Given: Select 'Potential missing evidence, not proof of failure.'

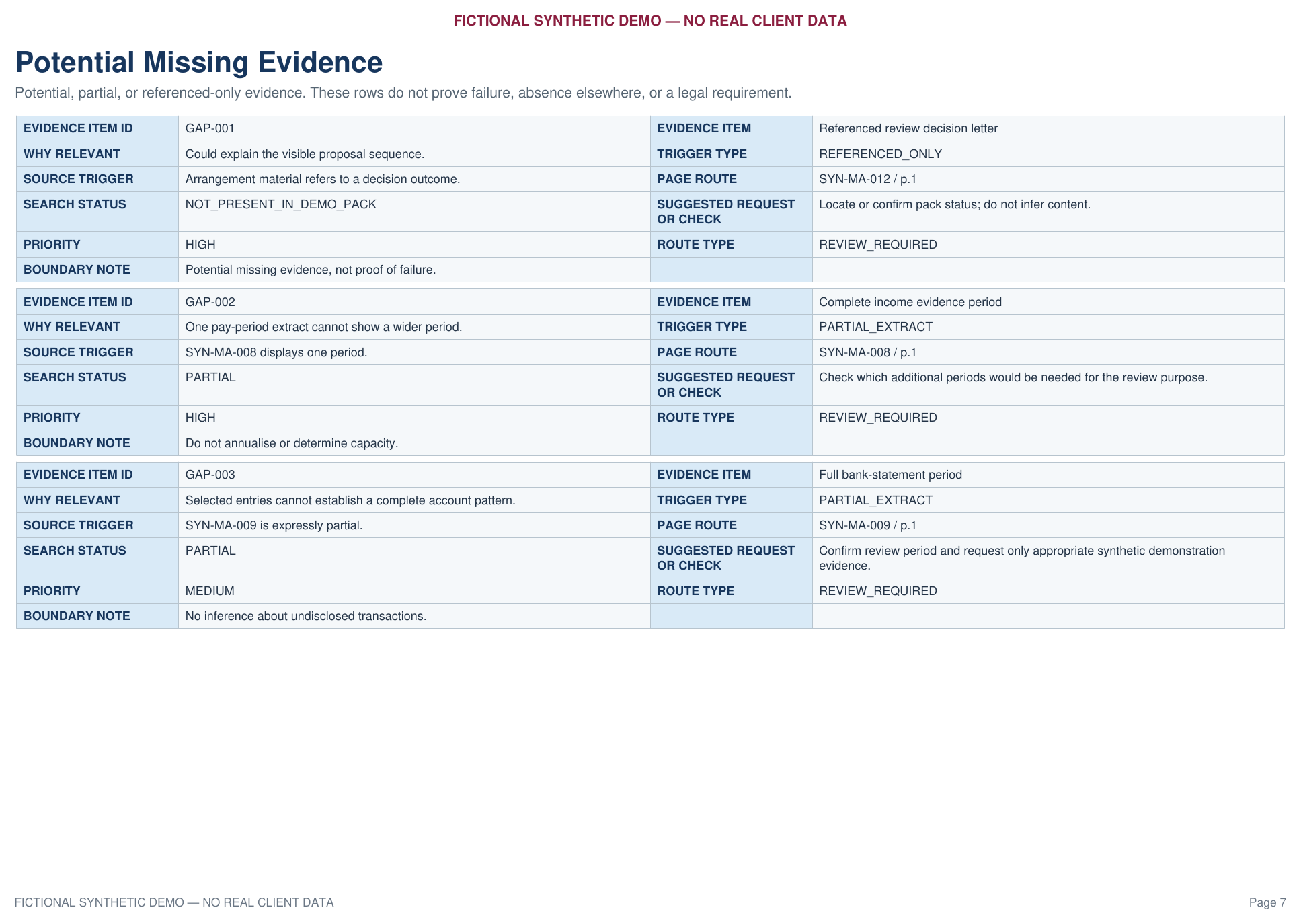Looking at the screenshot, I should [x=311, y=270].
